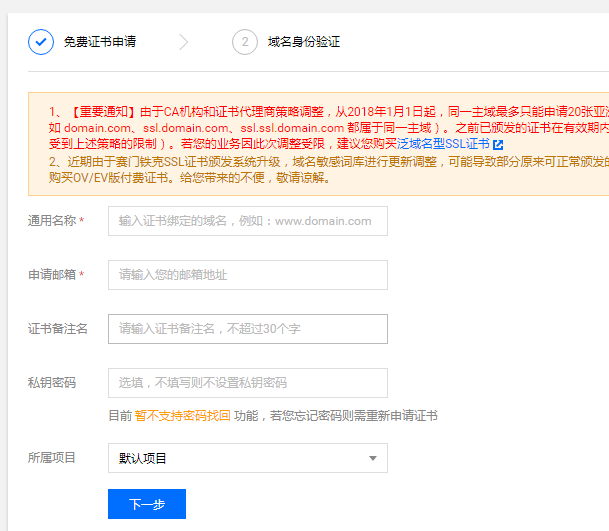Viewport: 609px width, 531px height.
Task: Select the 域名身份验证 step label
Action: (304, 42)
